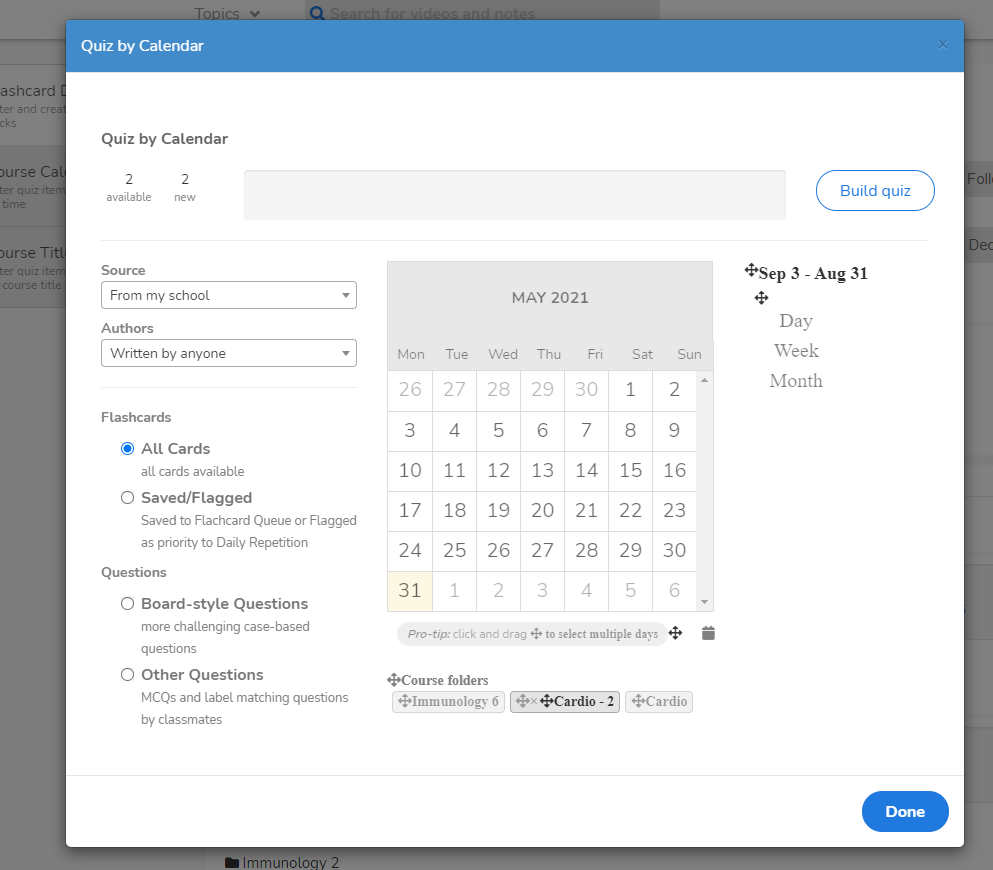Open the Source dropdown

point(228,296)
